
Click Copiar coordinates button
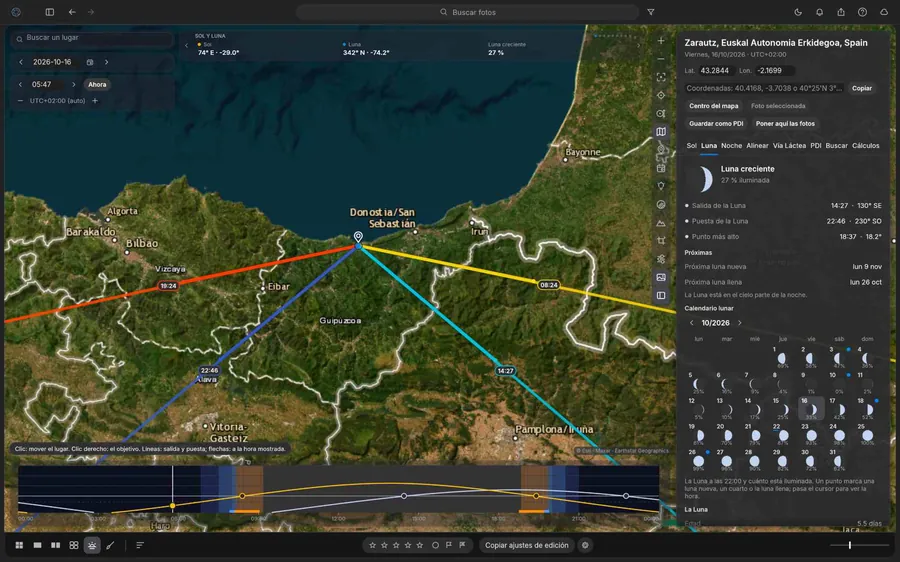(x=862, y=88)
